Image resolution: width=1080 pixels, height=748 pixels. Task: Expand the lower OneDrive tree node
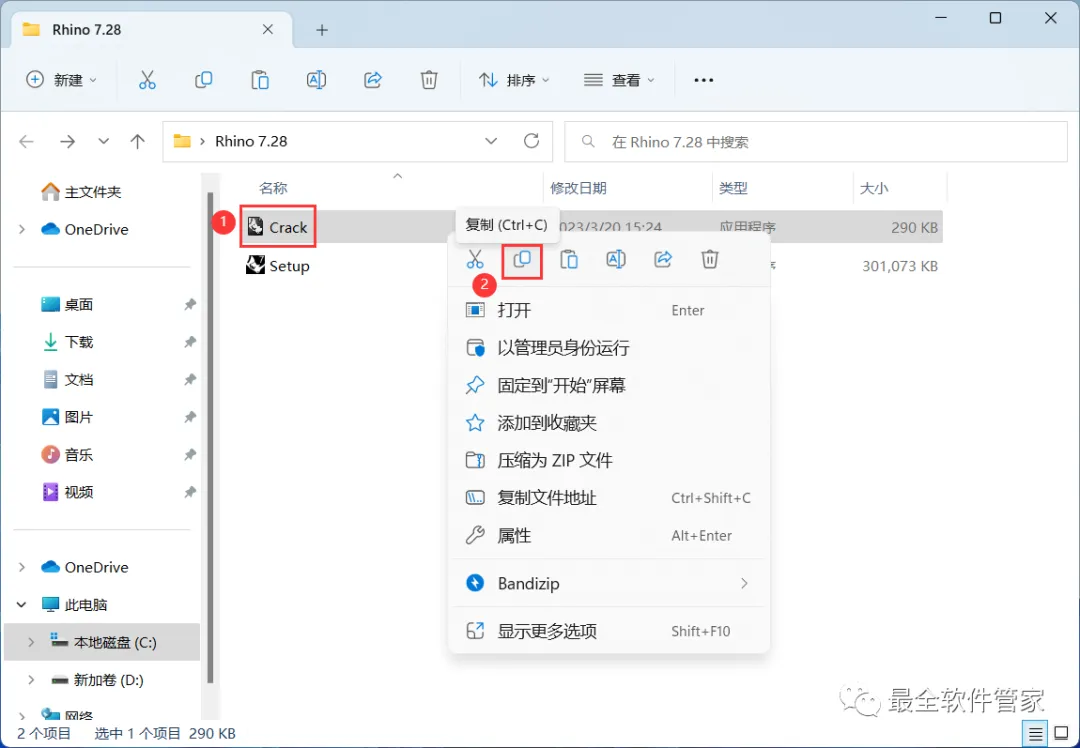point(22,567)
